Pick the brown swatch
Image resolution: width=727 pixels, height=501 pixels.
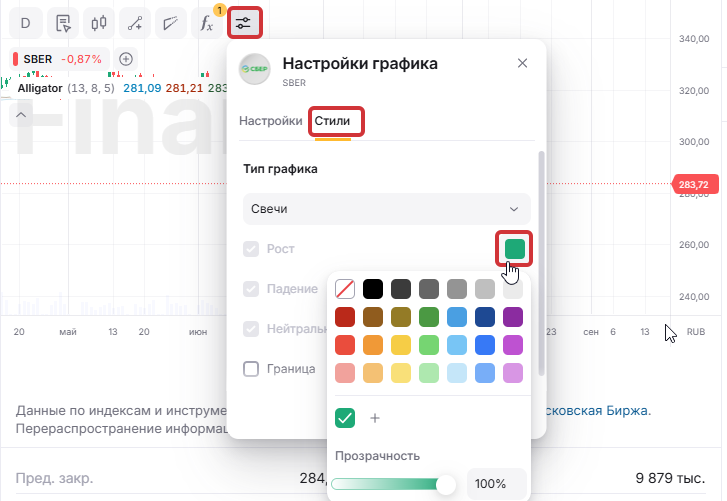tap(373, 317)
